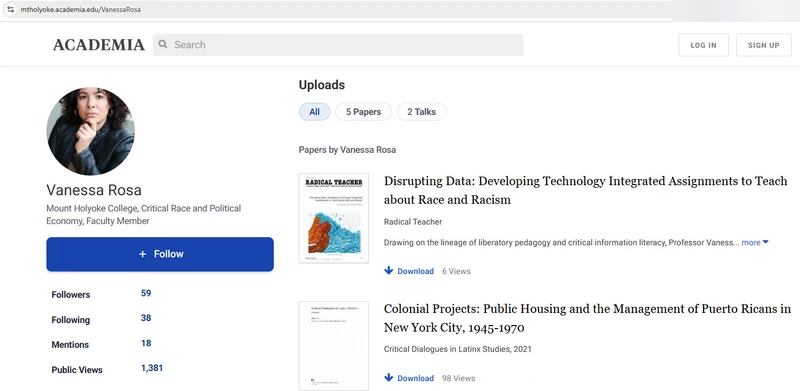
Task: Download the Disrupting Data paper
Action: pyautogui.click(x=409, y=271)
